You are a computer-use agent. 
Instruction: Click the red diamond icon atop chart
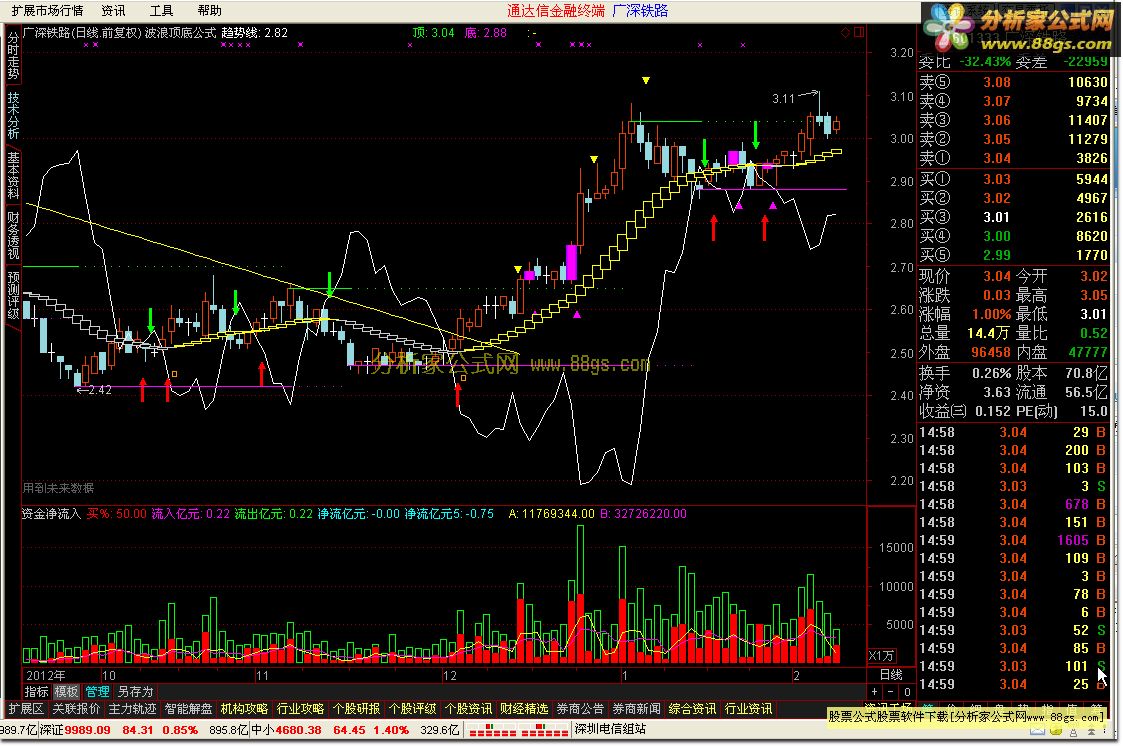[x=845, y=32]
